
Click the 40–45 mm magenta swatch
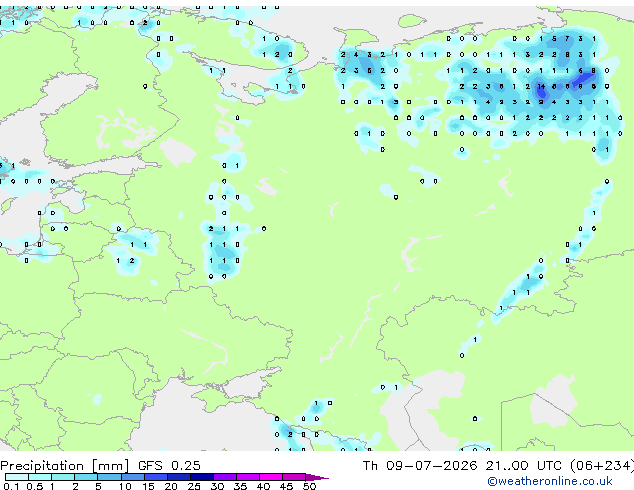coord(271,477)
